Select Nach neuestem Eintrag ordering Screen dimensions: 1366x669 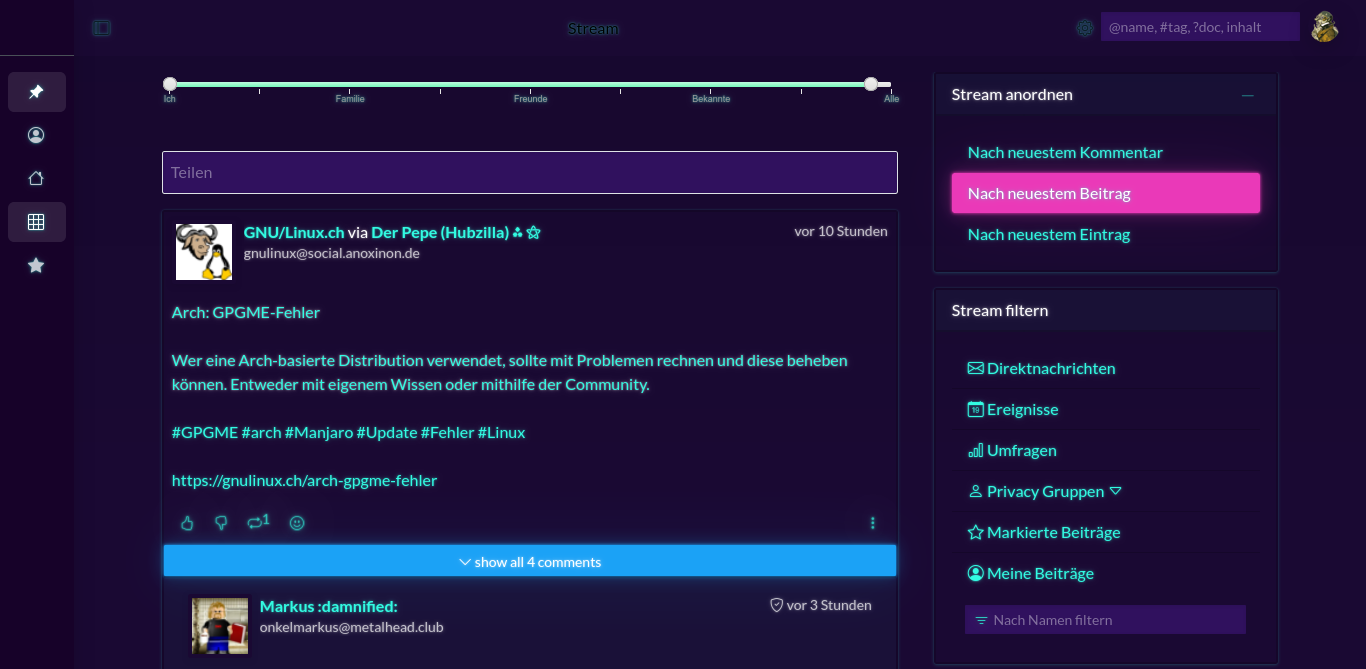click(x=1048, y=235)
